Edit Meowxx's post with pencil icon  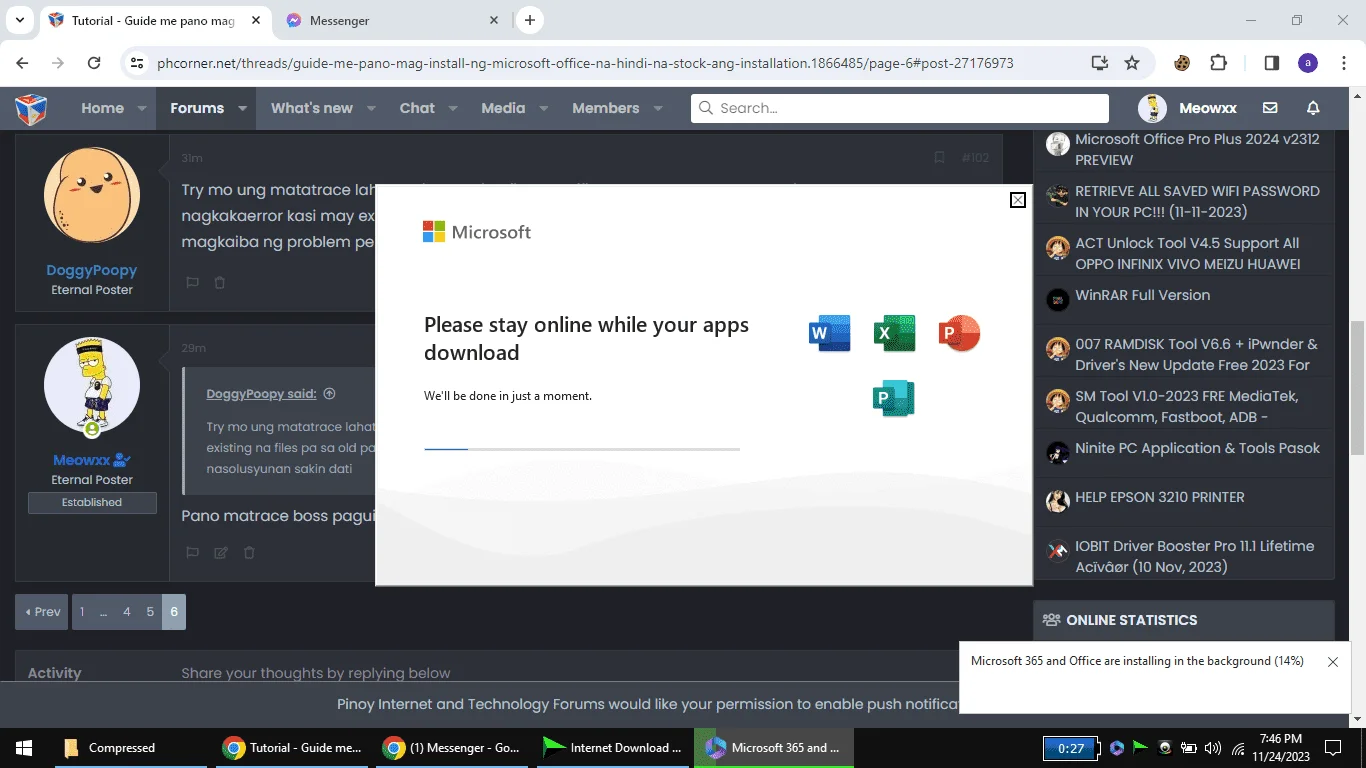click(x=221, y=552)
